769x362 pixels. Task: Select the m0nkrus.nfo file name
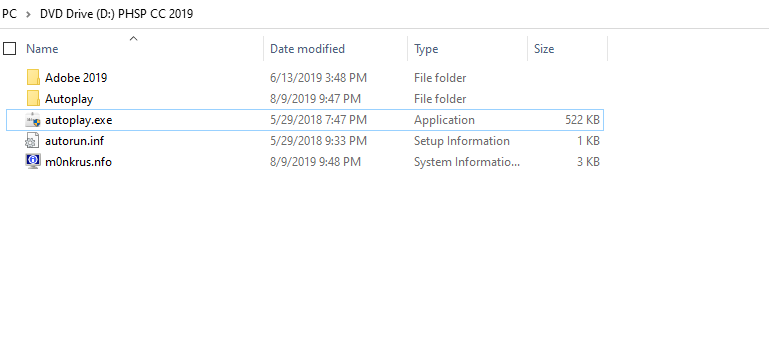point(78,162)
